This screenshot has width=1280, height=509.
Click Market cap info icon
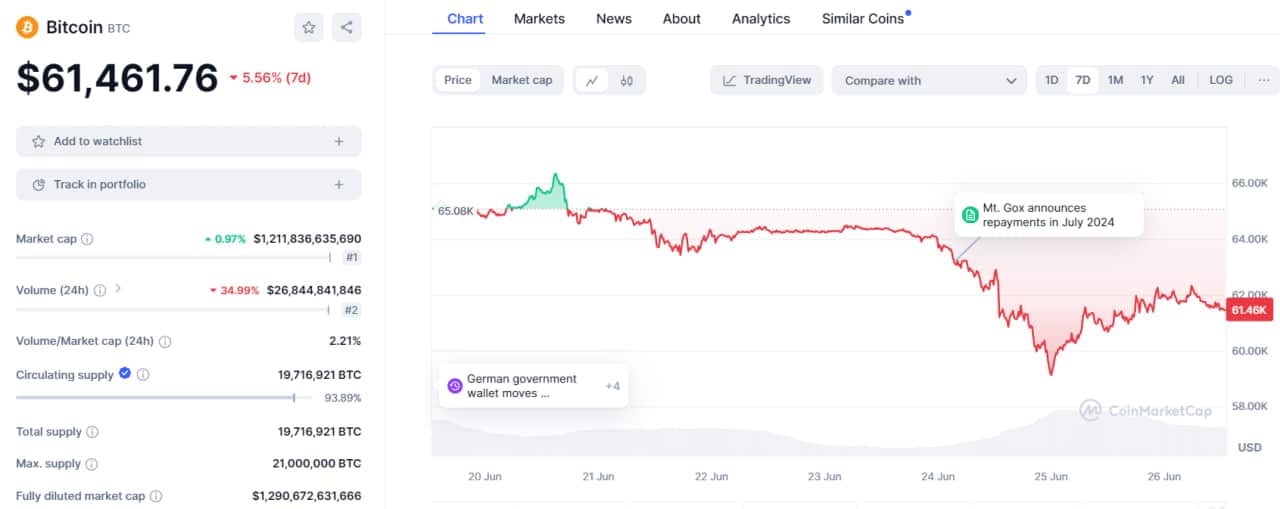(87, 240)
